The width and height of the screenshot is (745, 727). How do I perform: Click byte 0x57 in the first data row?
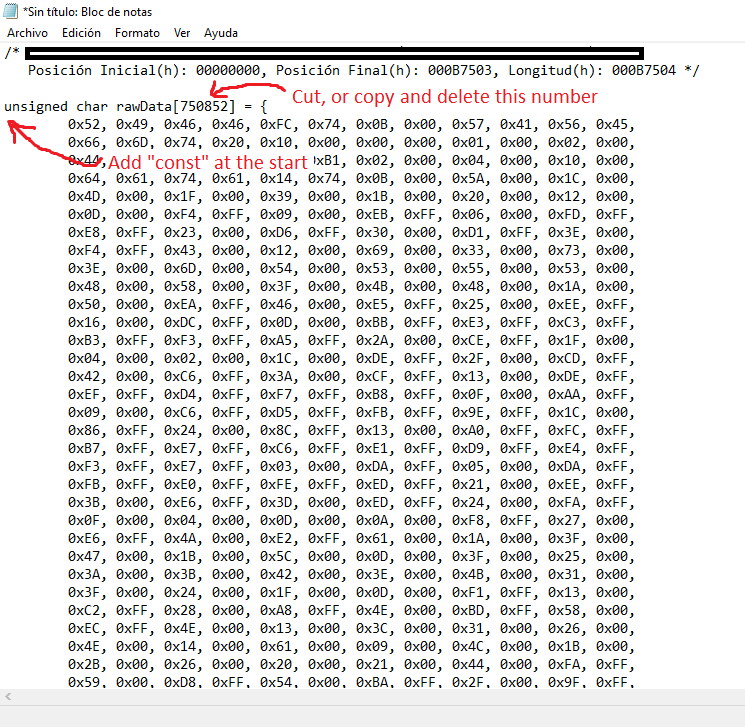[x=468, y=124]
